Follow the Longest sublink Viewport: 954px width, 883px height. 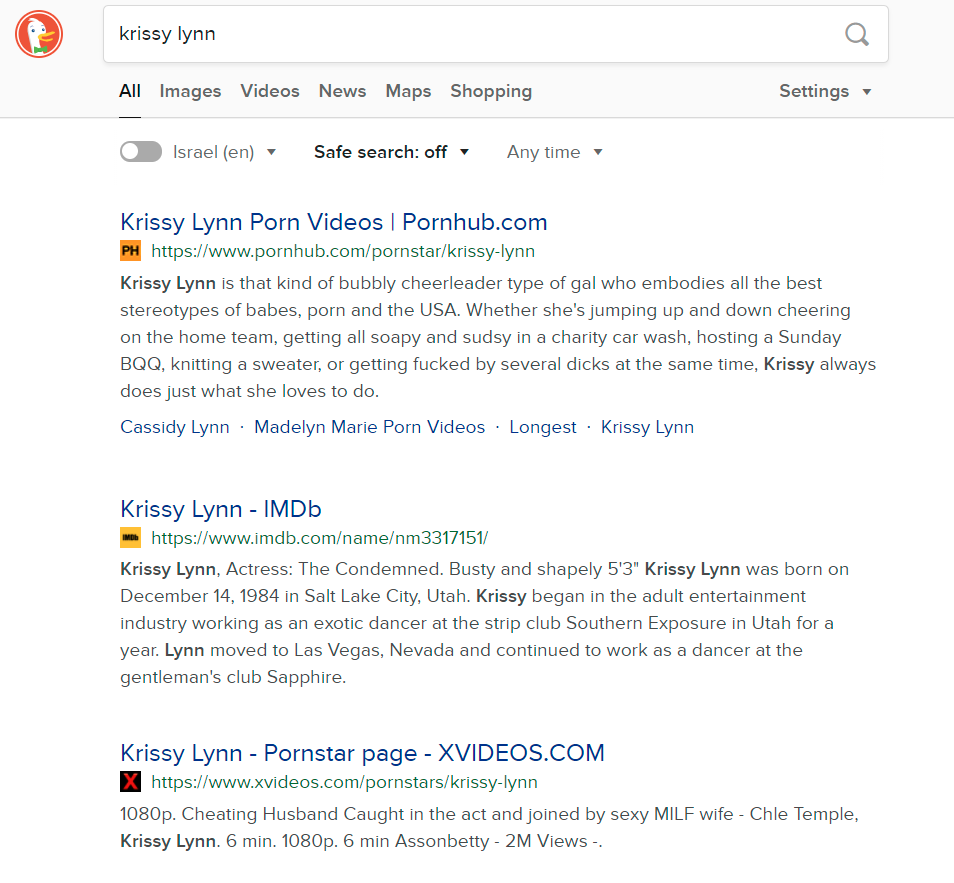[543, 427]
